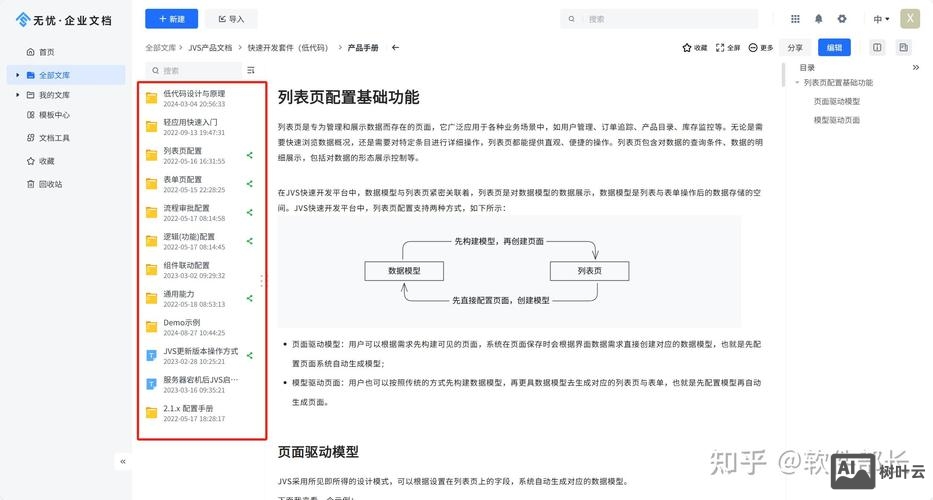Click share icon on 列表页配置 row
Viewport: 933px width, 500px height.
[250, 155]
